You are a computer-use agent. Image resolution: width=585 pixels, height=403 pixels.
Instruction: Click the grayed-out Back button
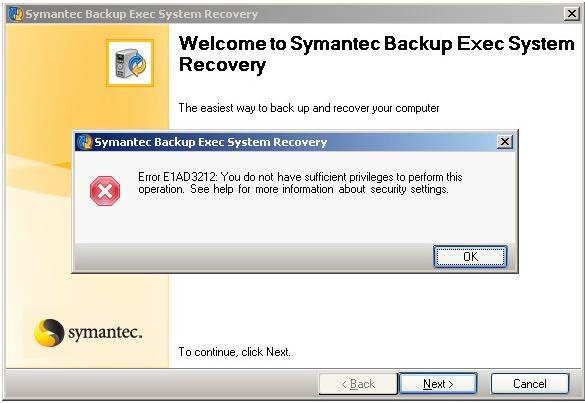358,384
